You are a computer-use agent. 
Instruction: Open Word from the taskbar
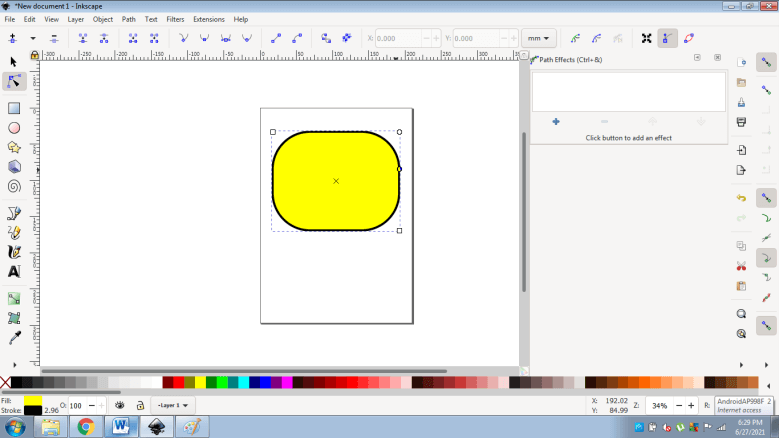coord(121,427)
